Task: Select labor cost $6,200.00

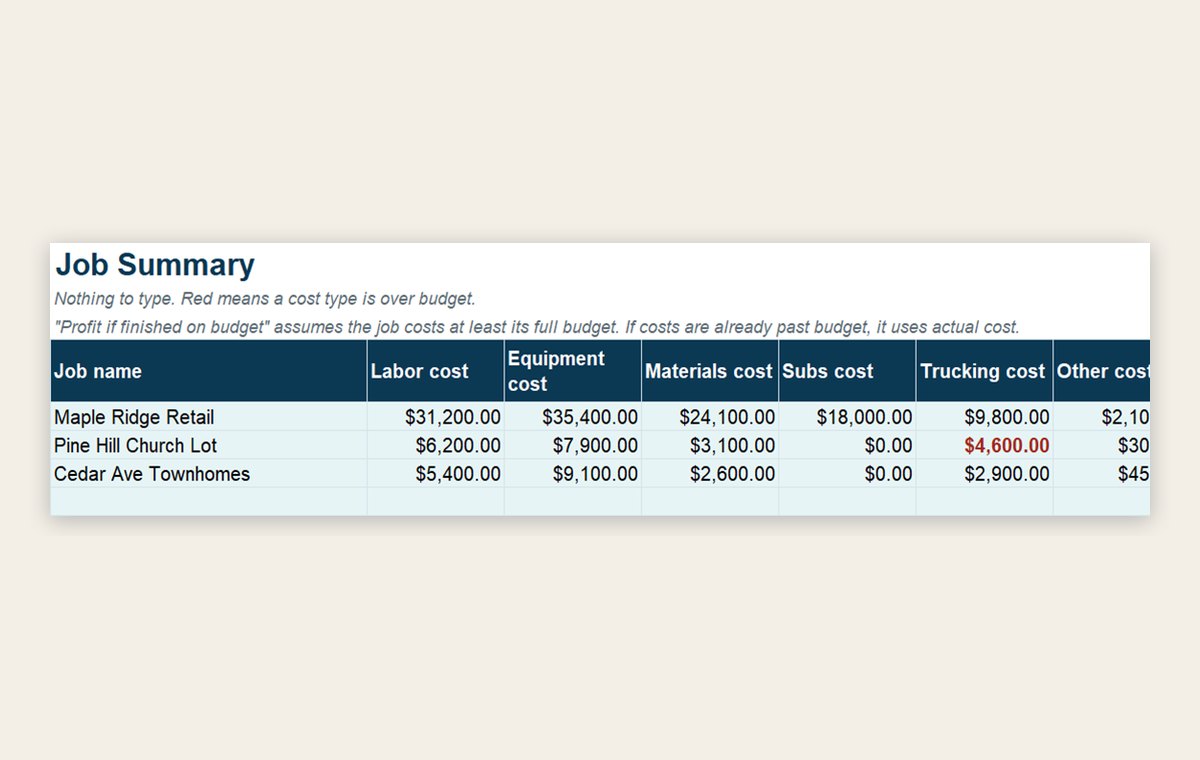Action: pyautogui.click(x=435, y=445)
